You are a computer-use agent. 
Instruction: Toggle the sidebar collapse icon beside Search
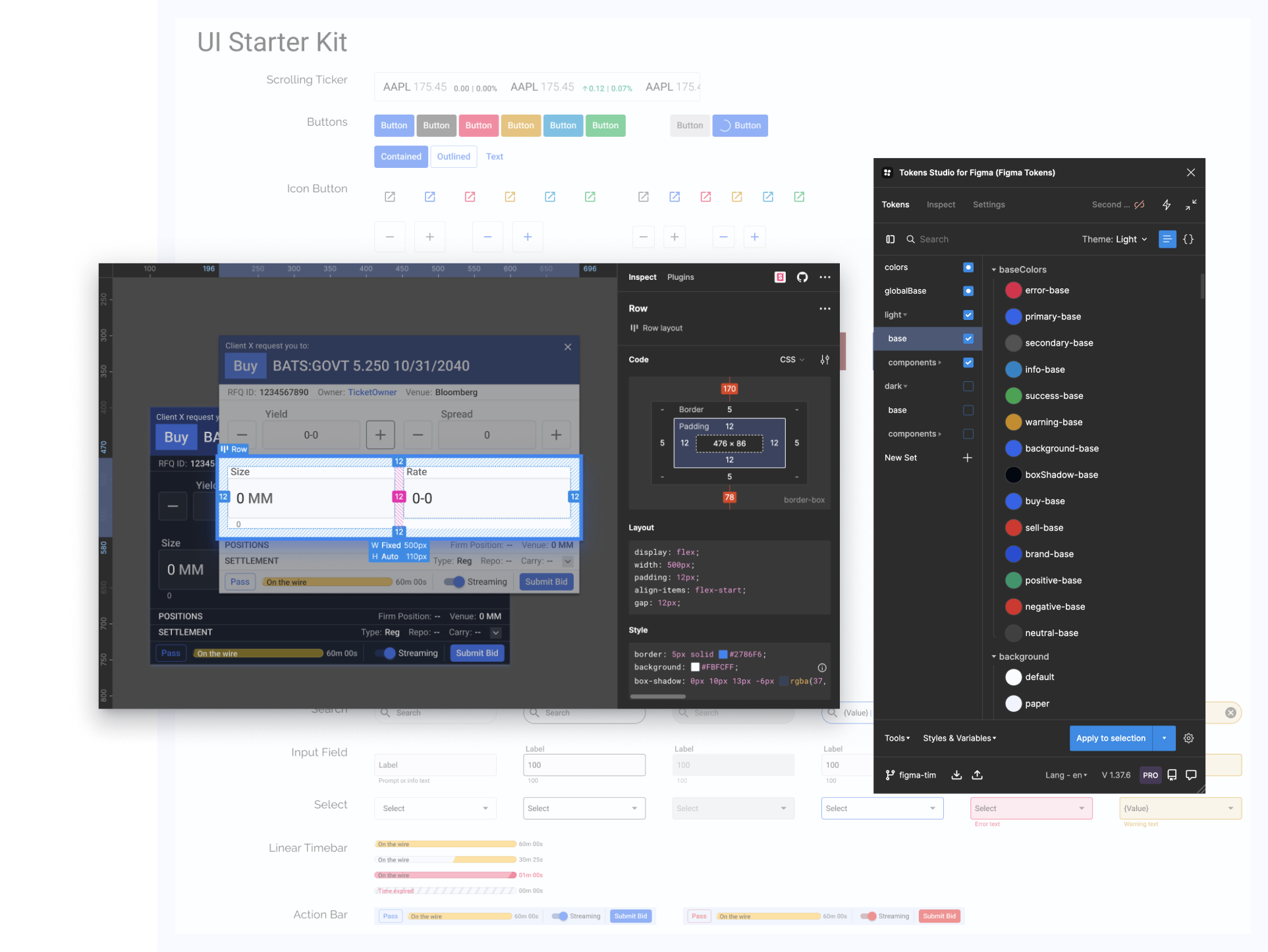pyautogui.click(x=890, y=239)
